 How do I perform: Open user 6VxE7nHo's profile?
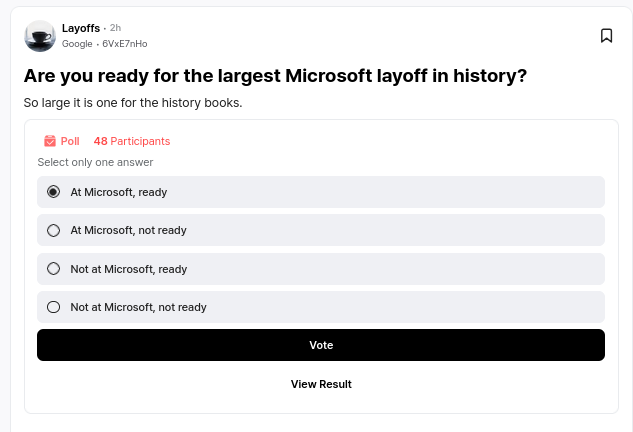(125, 44)
